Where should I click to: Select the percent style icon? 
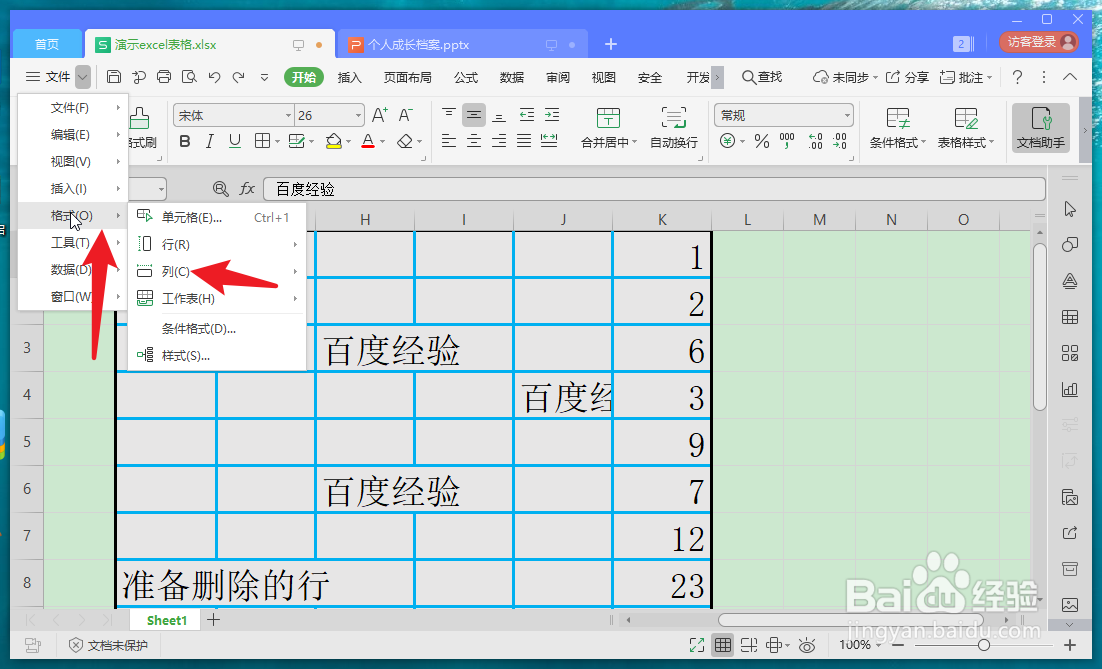761,141
